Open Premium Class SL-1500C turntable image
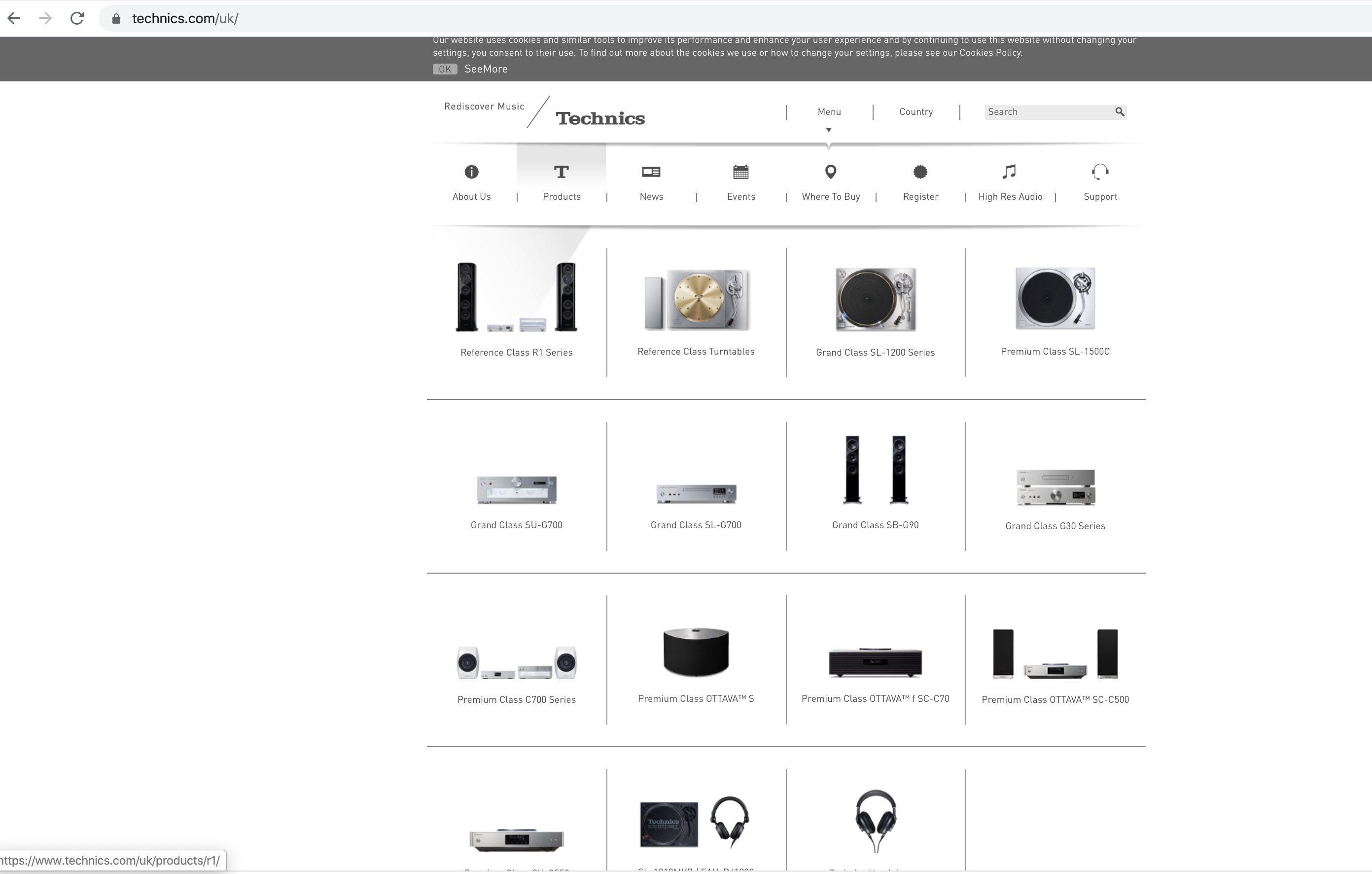The image size is (1372, 874). [x=1055, y=298]
